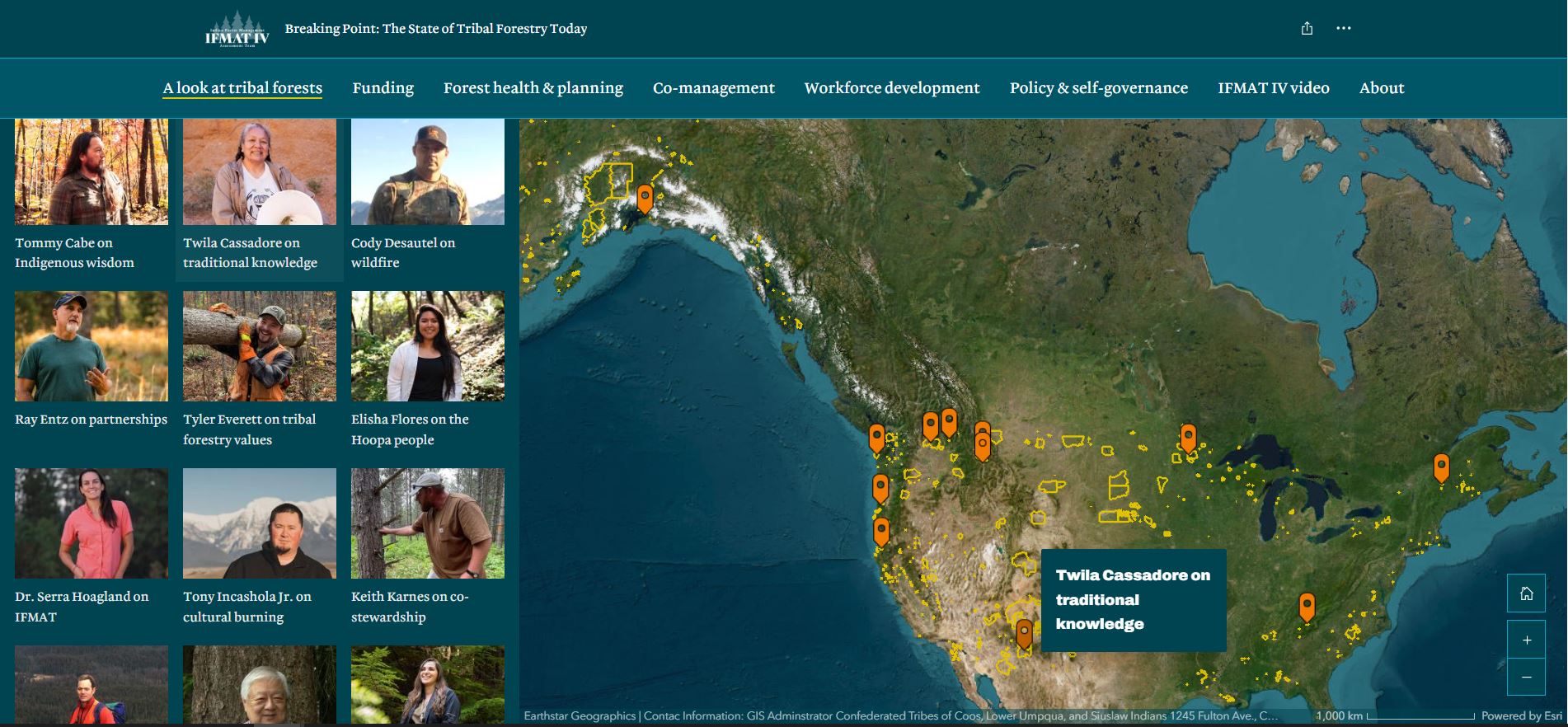The image size is (1568, 727).
Task: Zoom in on the map
Action: click(x=1526, y=640)
